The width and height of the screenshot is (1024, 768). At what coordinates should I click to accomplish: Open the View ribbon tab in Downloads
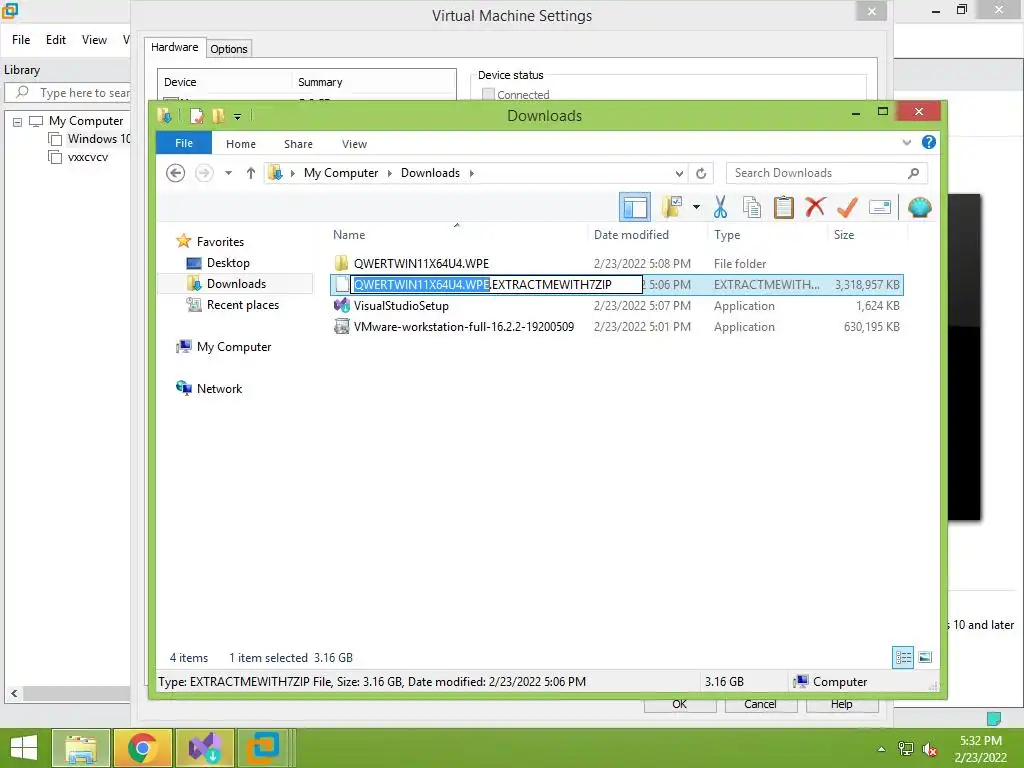[x=354, y=144]
